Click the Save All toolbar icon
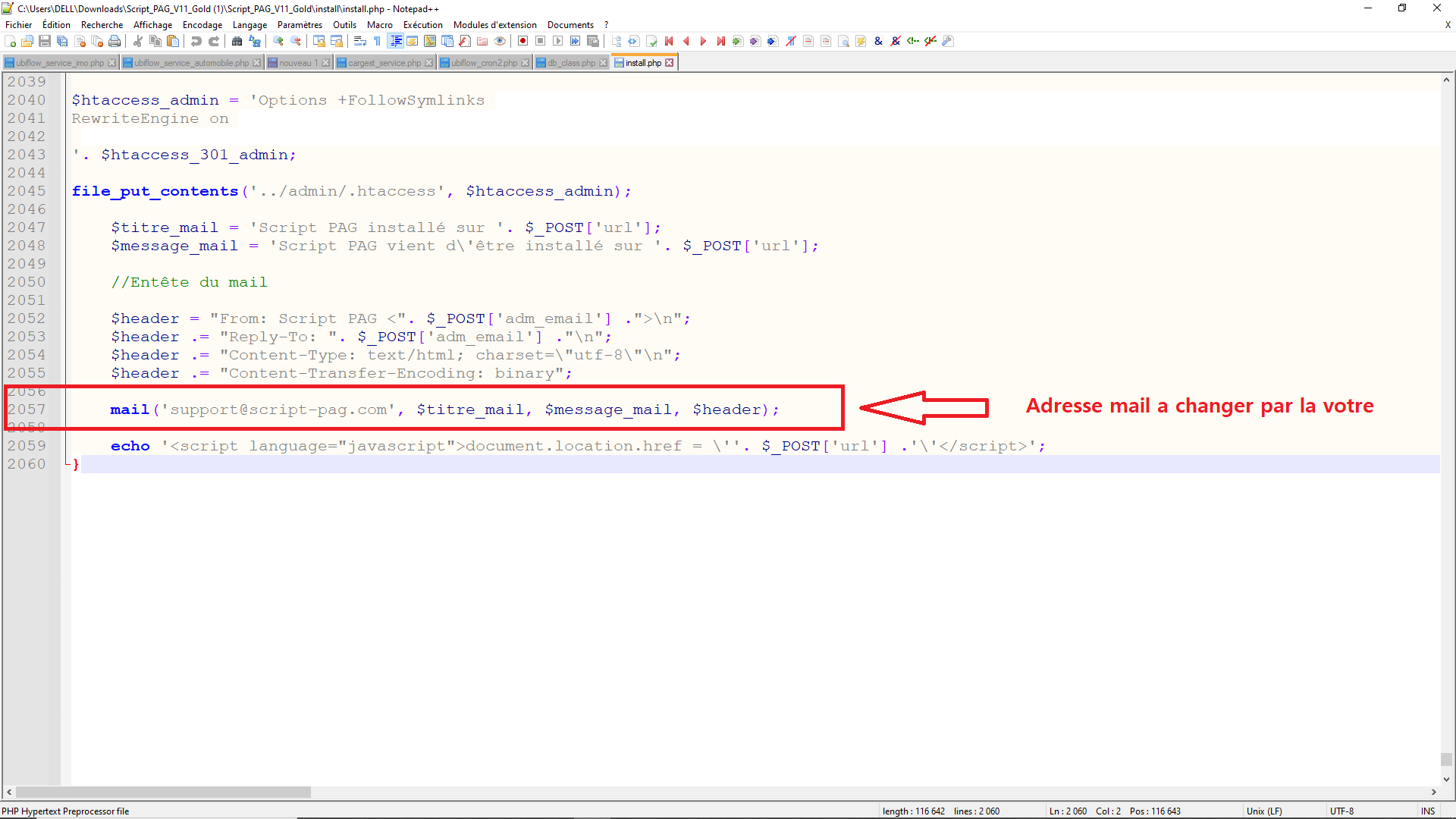The height and width of the screenshot is (819, 1456). [x=62, y=41]
